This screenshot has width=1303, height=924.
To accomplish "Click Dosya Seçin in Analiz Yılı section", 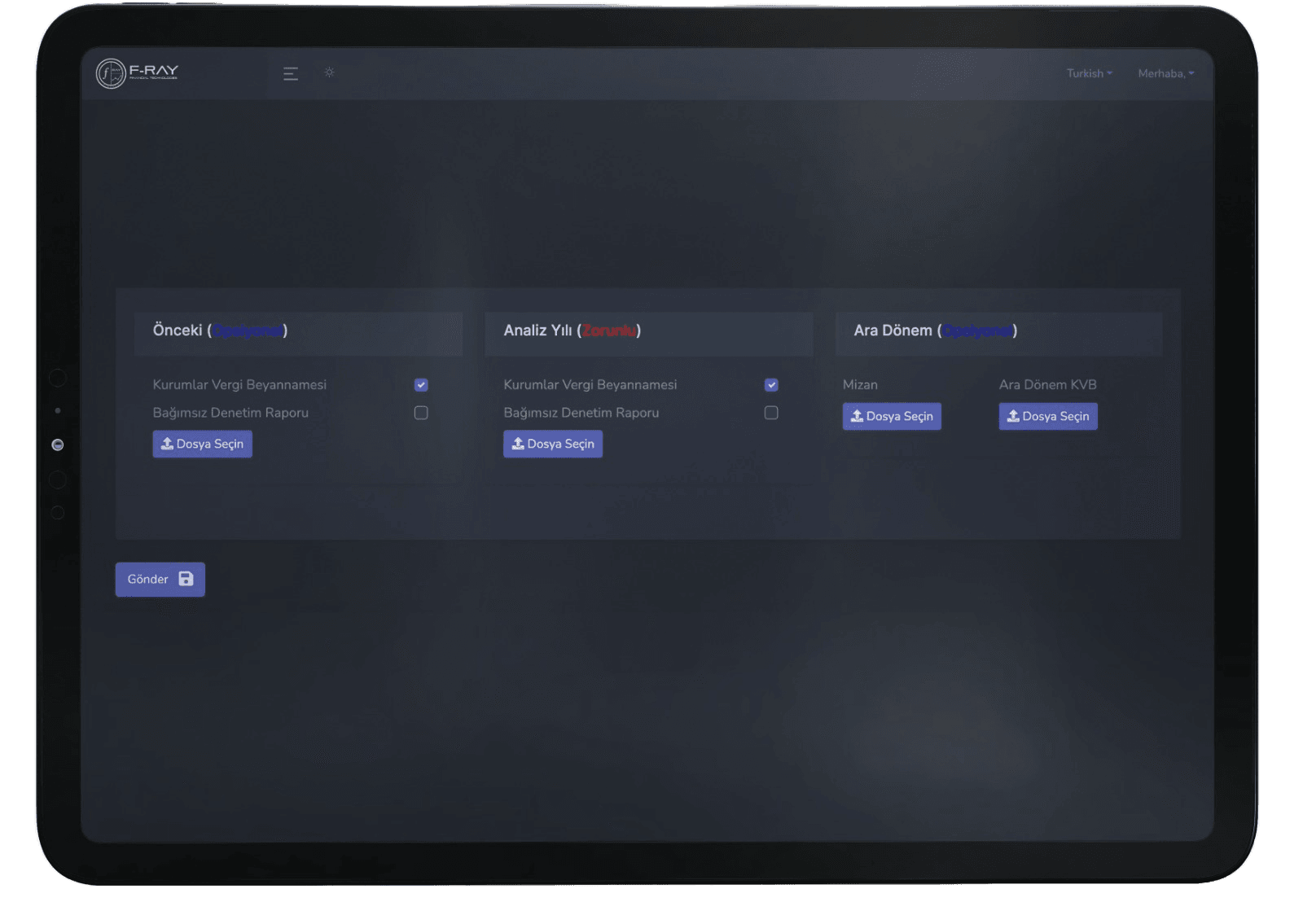I will tap(553, 444).
